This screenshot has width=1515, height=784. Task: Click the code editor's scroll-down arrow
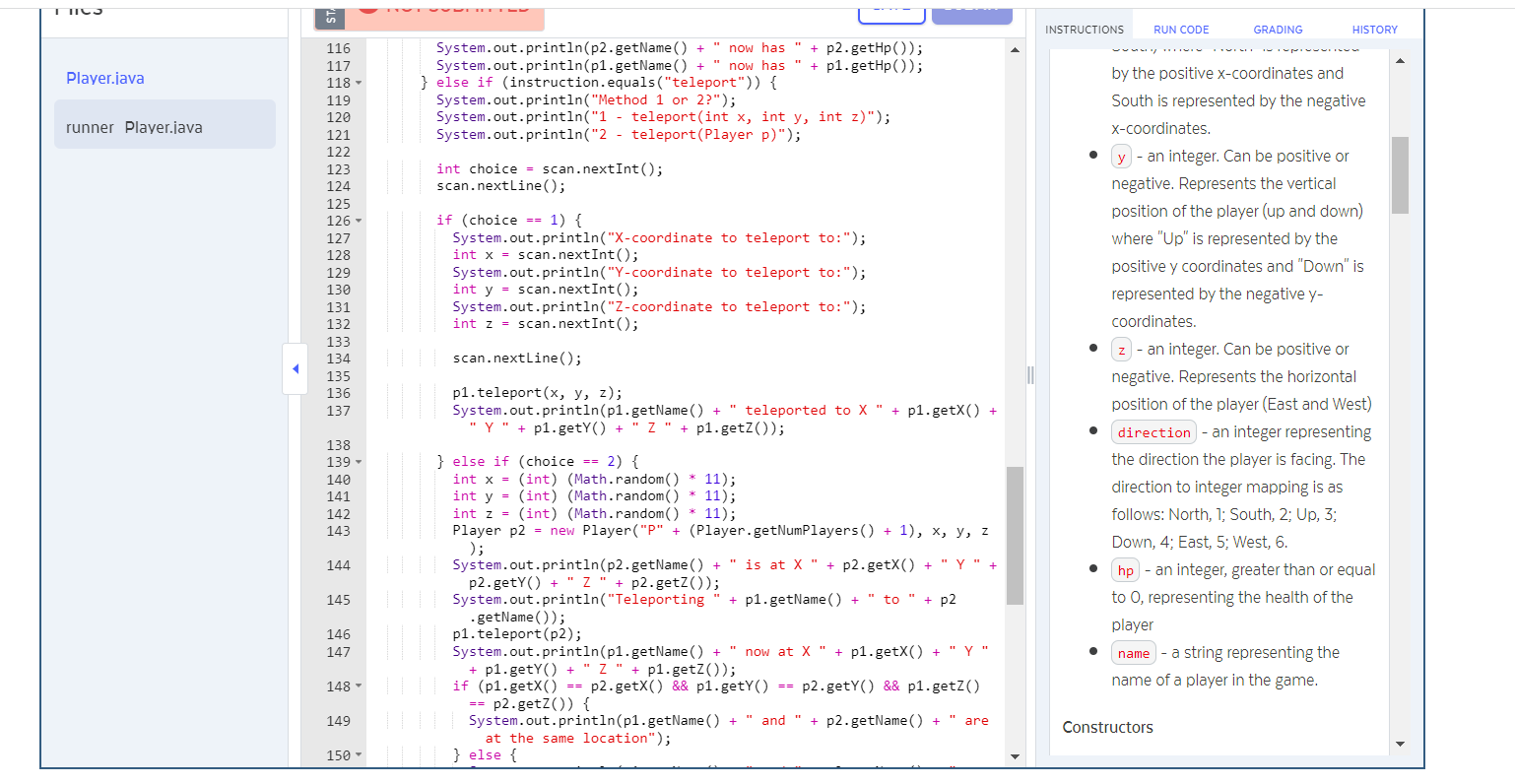[x=1015, y=756]
